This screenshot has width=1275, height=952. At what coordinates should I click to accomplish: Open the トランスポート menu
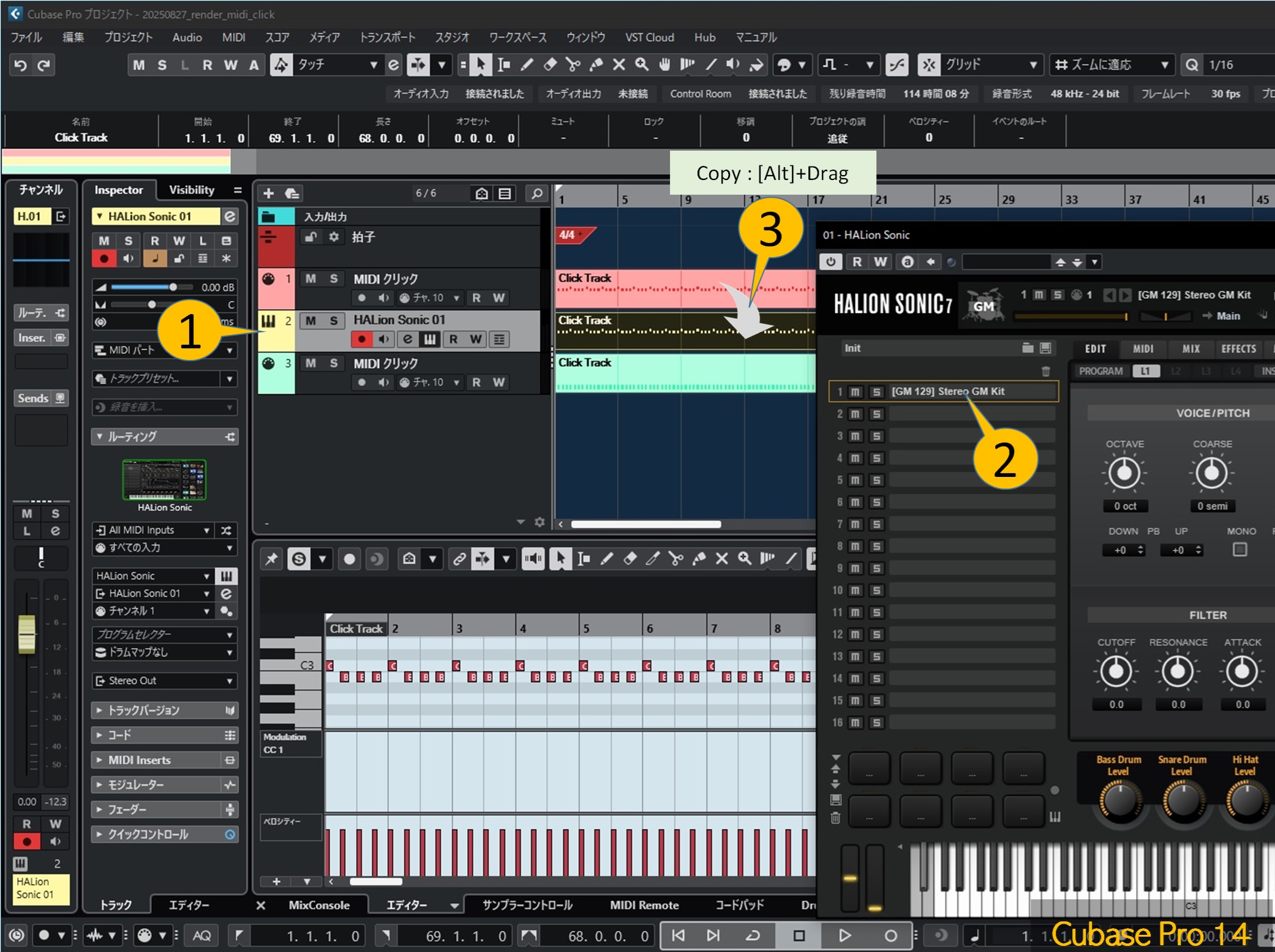(x=387, y=37)
